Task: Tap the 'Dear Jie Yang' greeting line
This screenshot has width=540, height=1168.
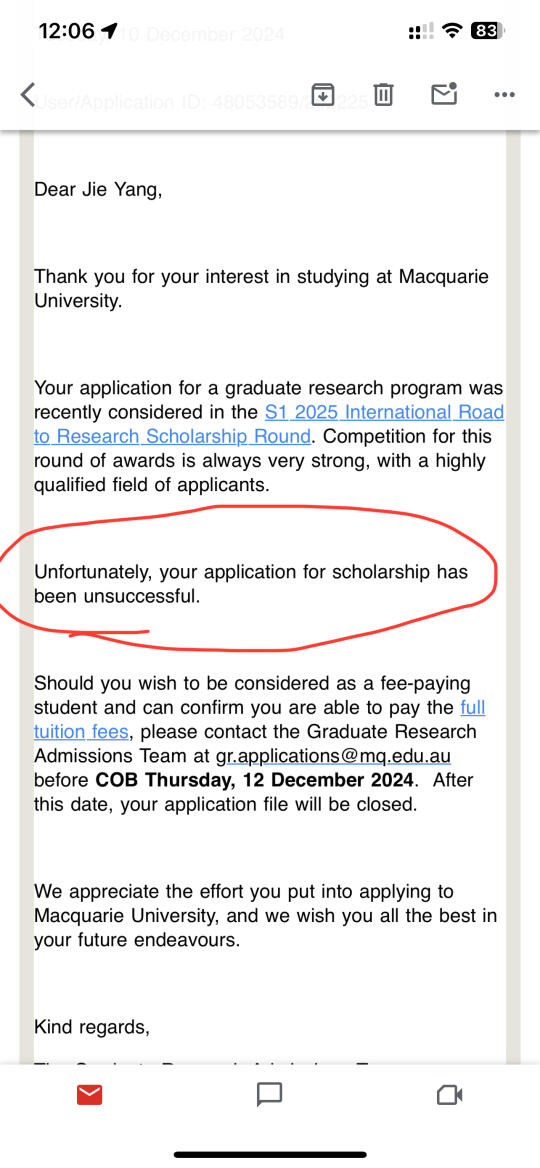Action: [x=98, y=190]
